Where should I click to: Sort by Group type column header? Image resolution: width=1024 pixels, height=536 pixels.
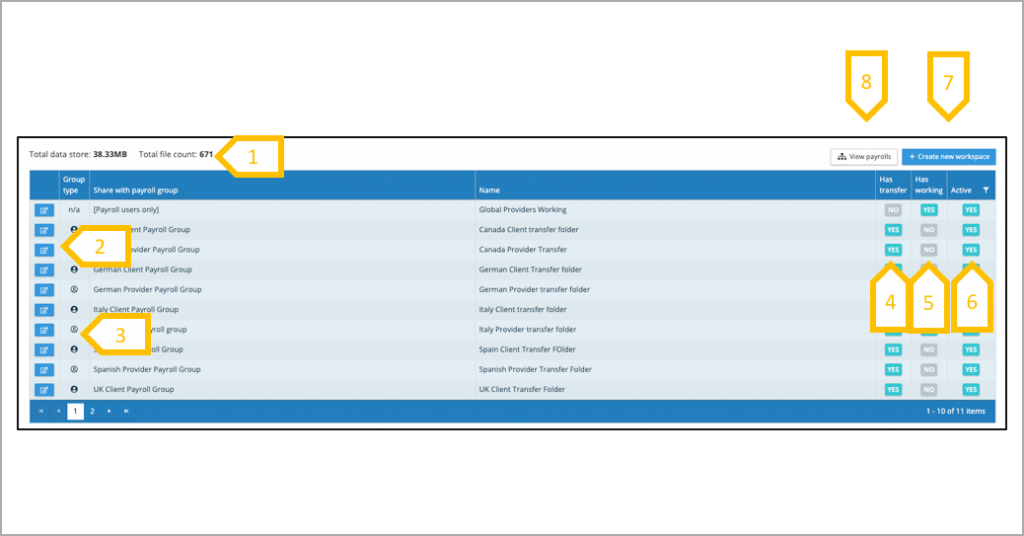(x=74, y=185)
